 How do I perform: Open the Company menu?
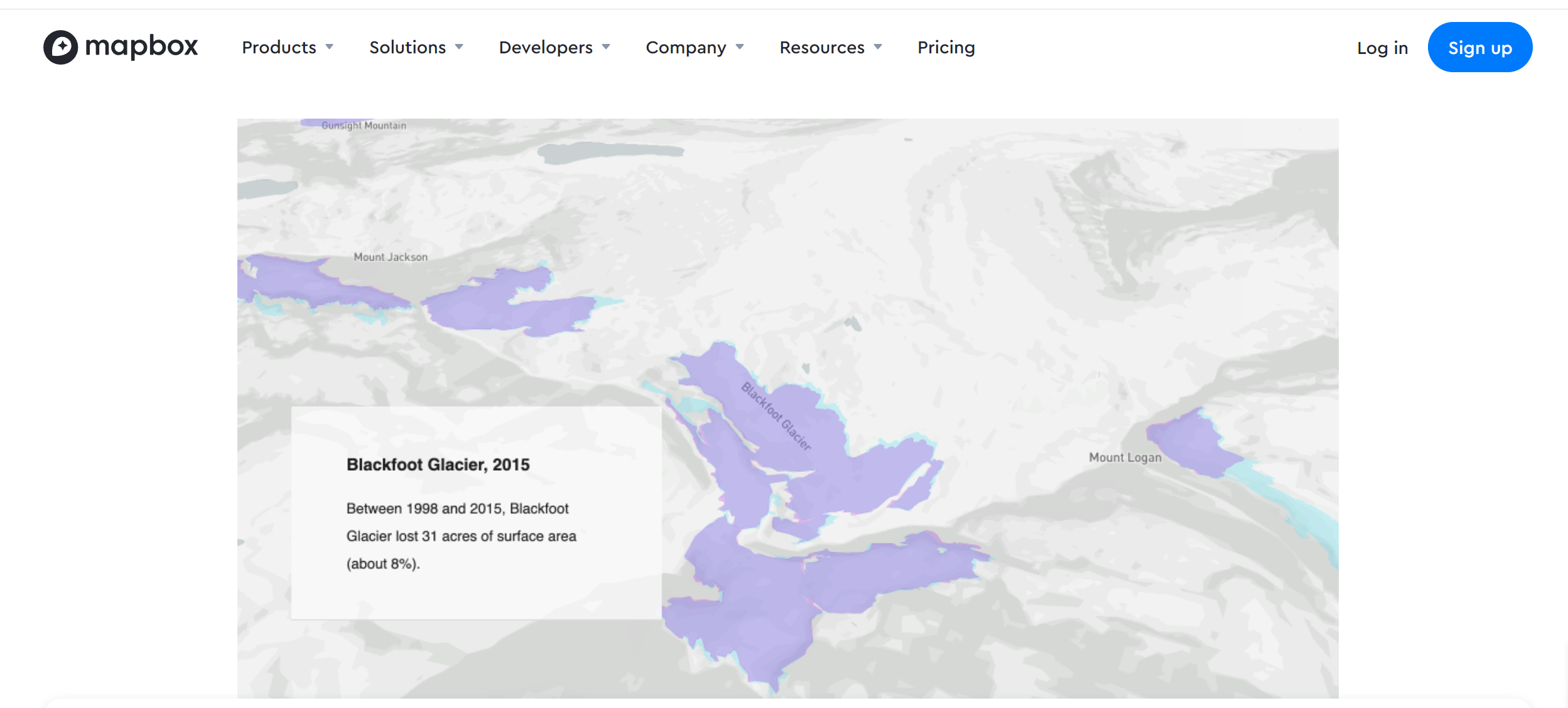point(685,48)
